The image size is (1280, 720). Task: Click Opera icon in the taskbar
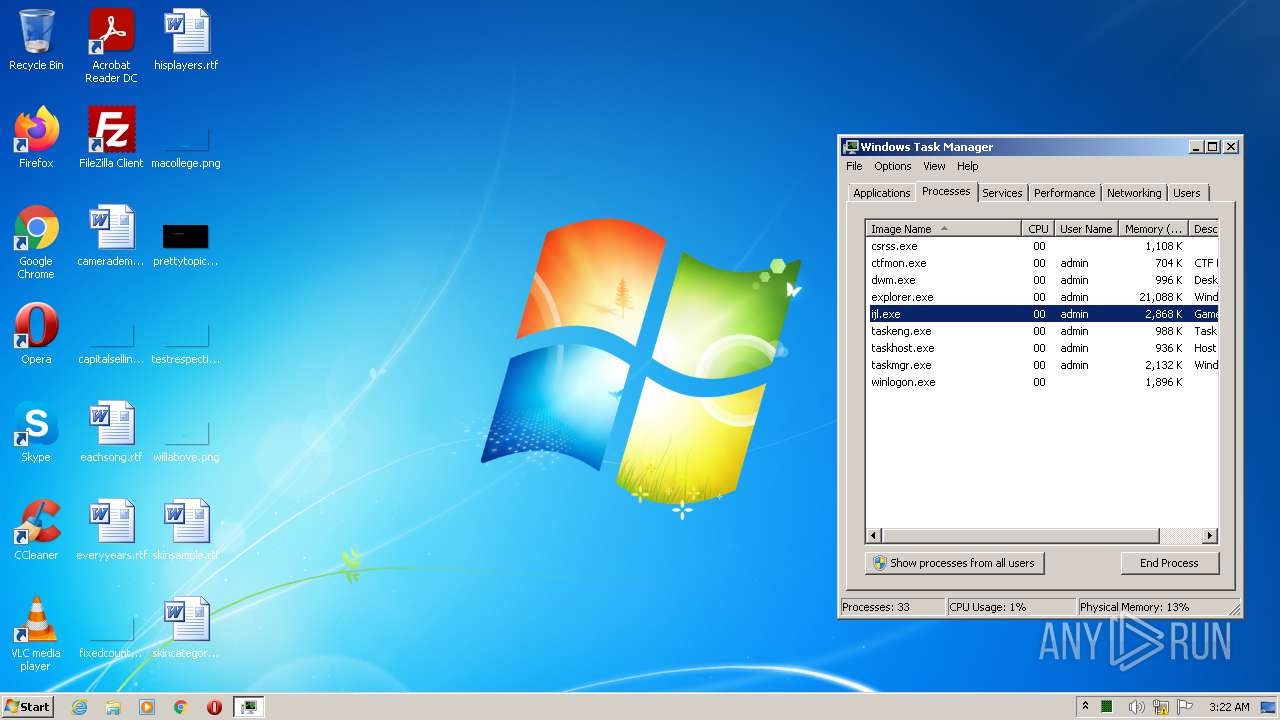click(214, 707)
